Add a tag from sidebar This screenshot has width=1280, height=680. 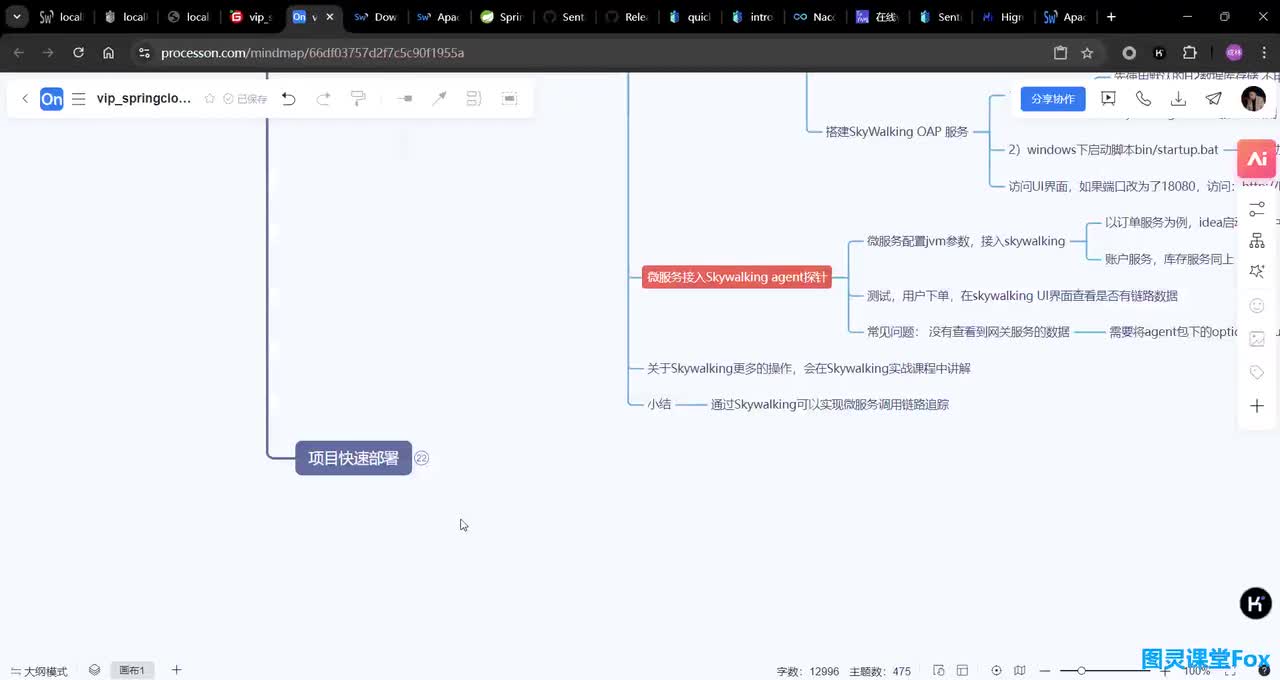[1257, 372]
